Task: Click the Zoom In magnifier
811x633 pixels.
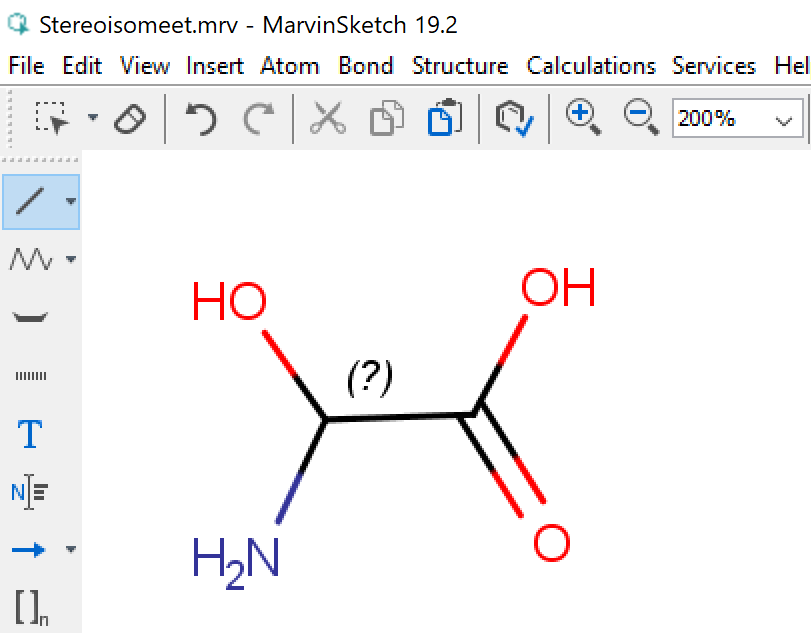Action: click(582, 117)
